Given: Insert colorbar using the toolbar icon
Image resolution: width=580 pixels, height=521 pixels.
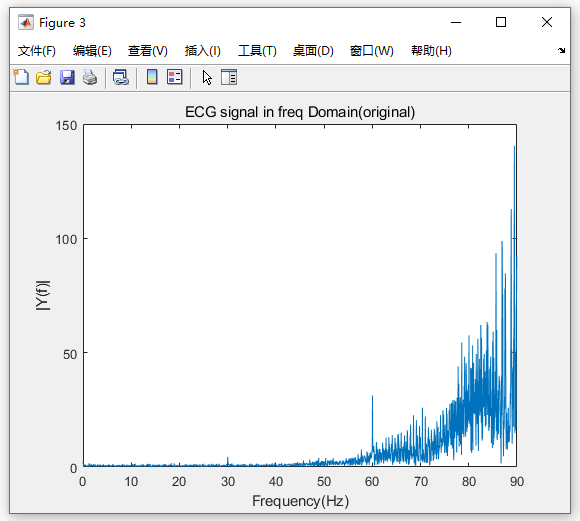Looking at the screenshot, I should [152, 77].
